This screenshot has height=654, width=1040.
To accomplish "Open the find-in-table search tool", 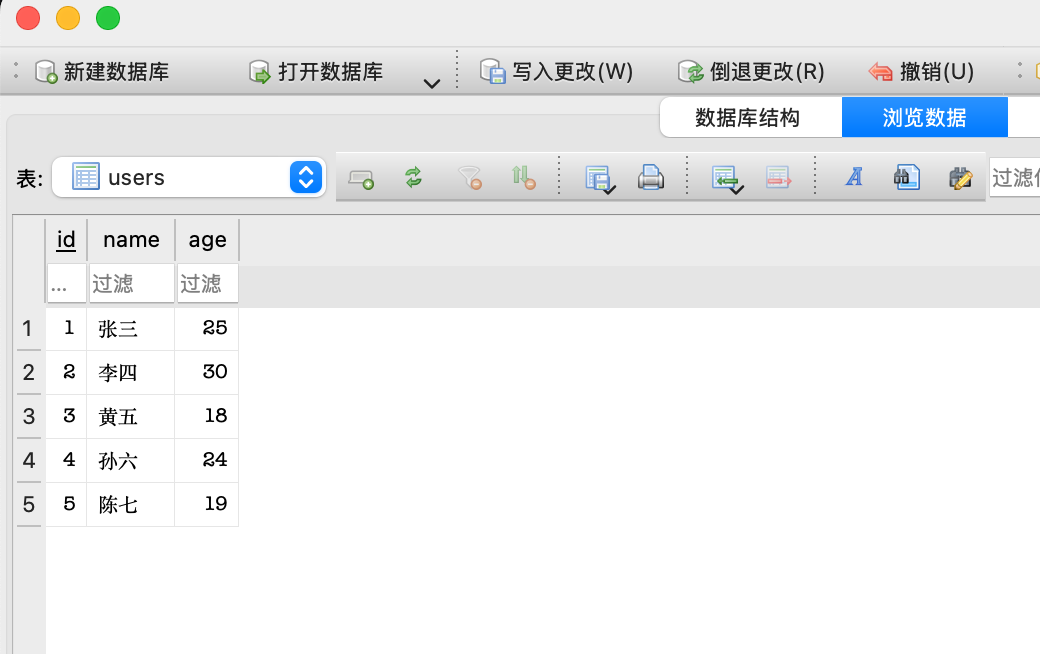I will [x=906, y=176].
